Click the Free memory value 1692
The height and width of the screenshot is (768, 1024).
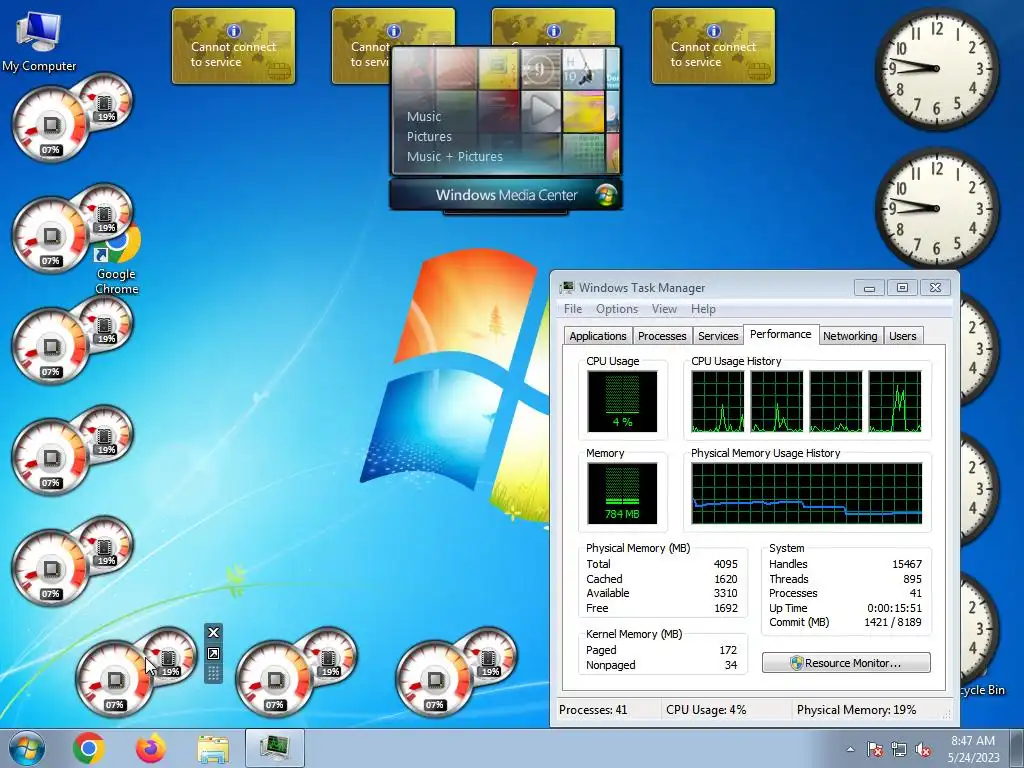[x=726, y=608]
